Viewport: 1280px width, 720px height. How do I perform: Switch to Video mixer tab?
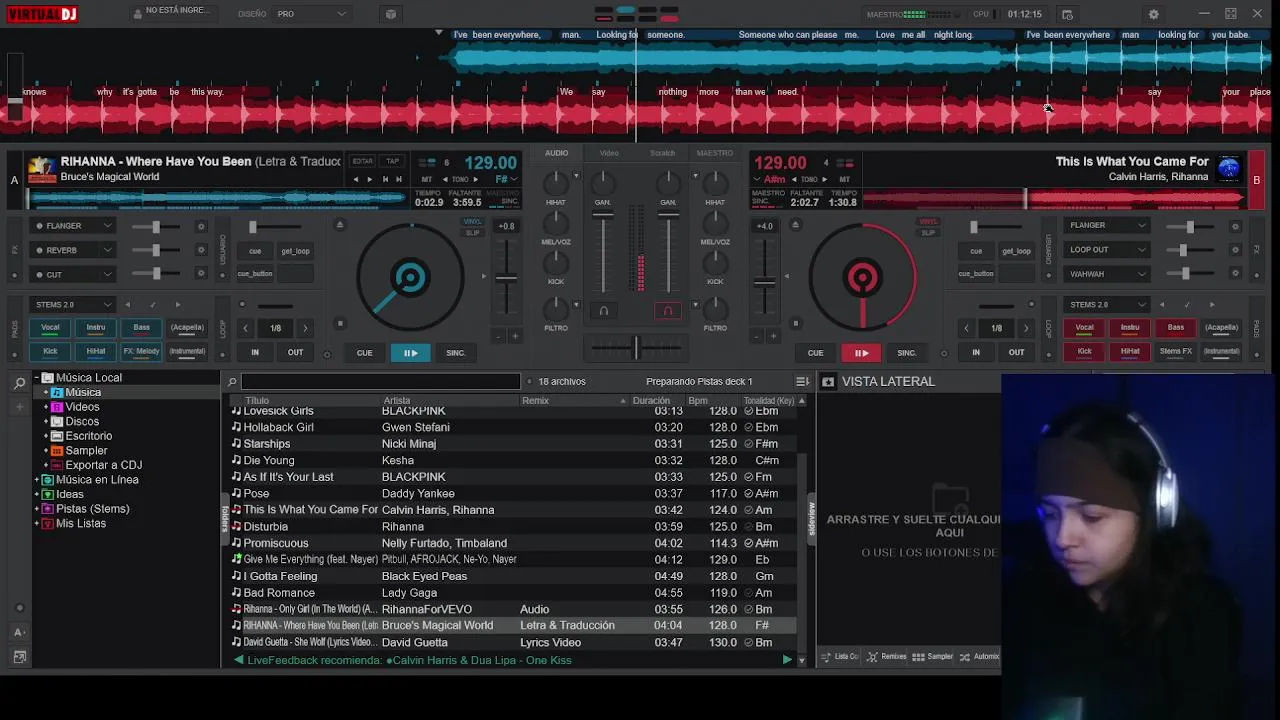click(609, 153)
